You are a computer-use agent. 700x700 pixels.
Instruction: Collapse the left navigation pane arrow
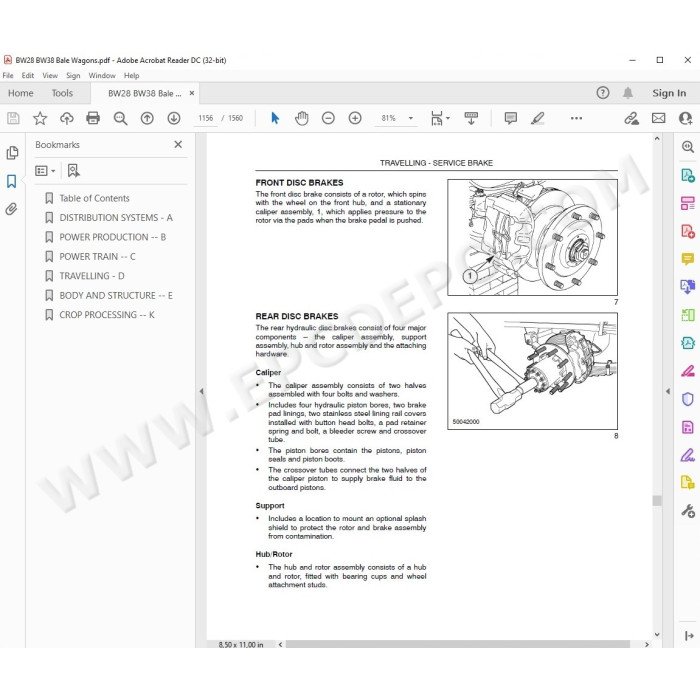click(201, 391)
